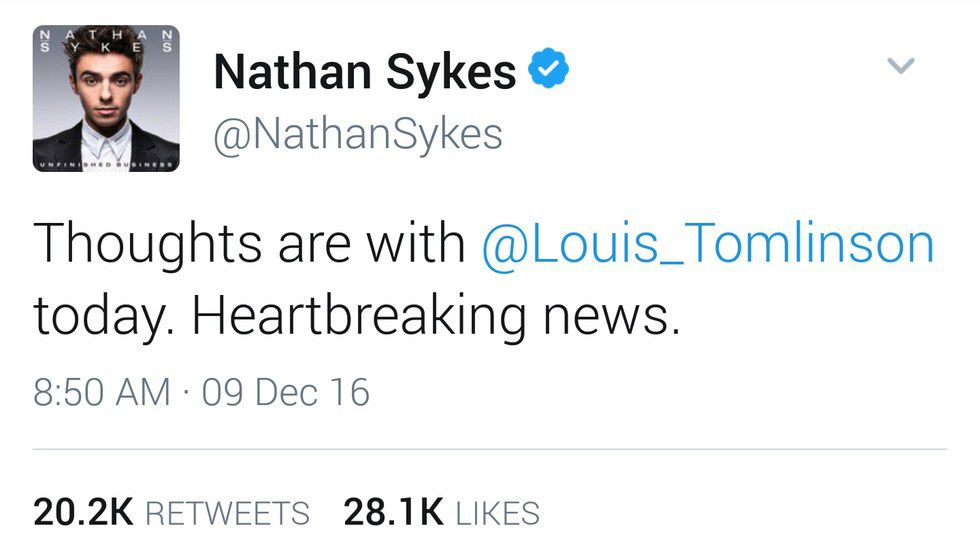Click the 09 Dec 16 date
The image size is (980, 558).
click(285, 391)
